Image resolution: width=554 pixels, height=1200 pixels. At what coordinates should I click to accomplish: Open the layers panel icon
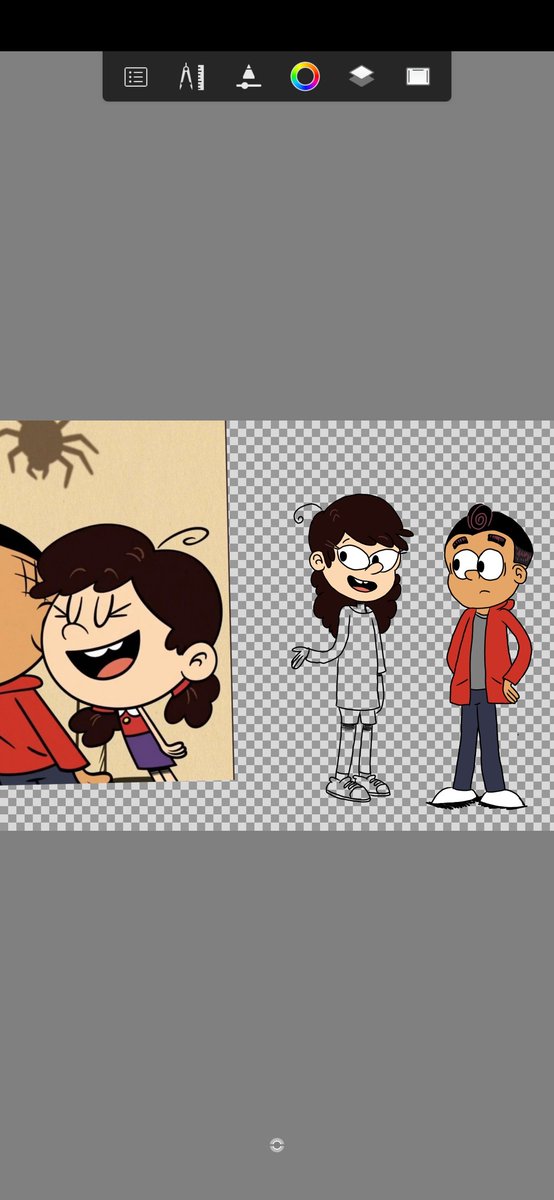(361, 77)
